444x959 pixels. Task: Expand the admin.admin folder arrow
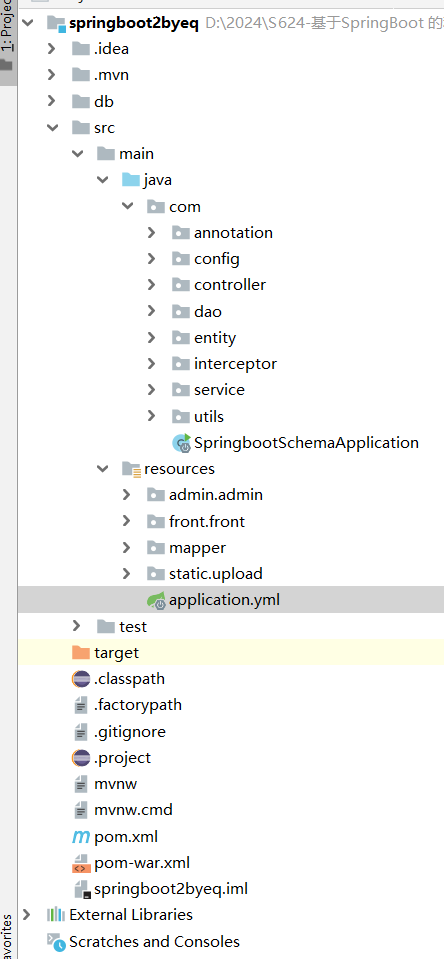click(x=127, y=495)
